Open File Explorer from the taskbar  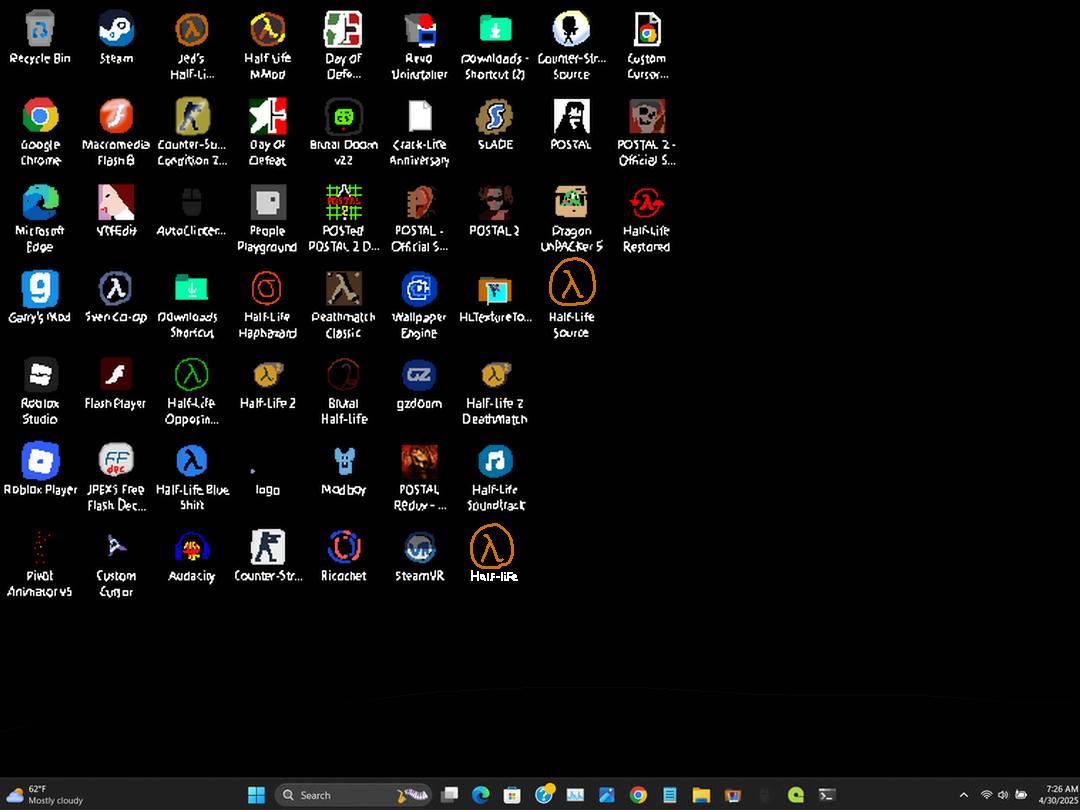pyautogui.click(x=701, y=795)
